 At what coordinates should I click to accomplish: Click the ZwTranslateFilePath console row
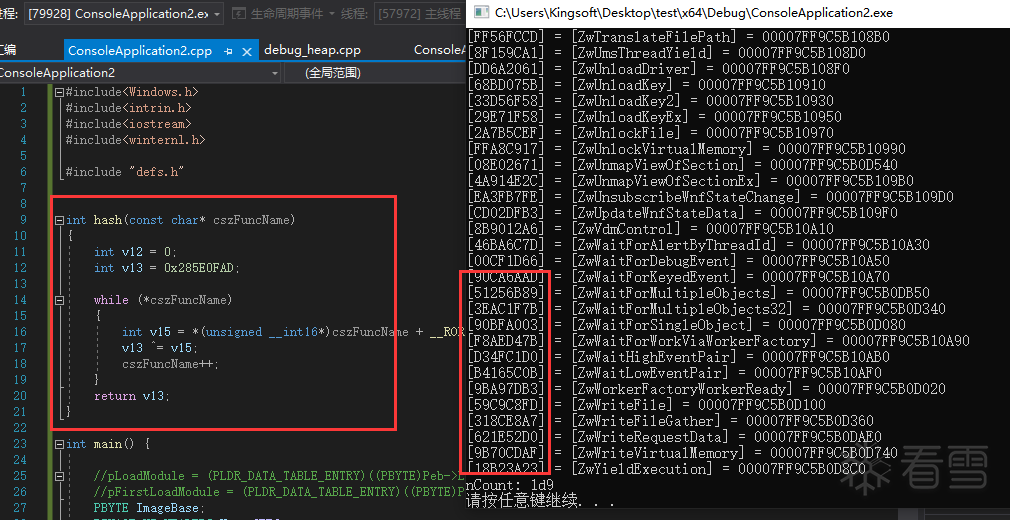pos(678,37)
